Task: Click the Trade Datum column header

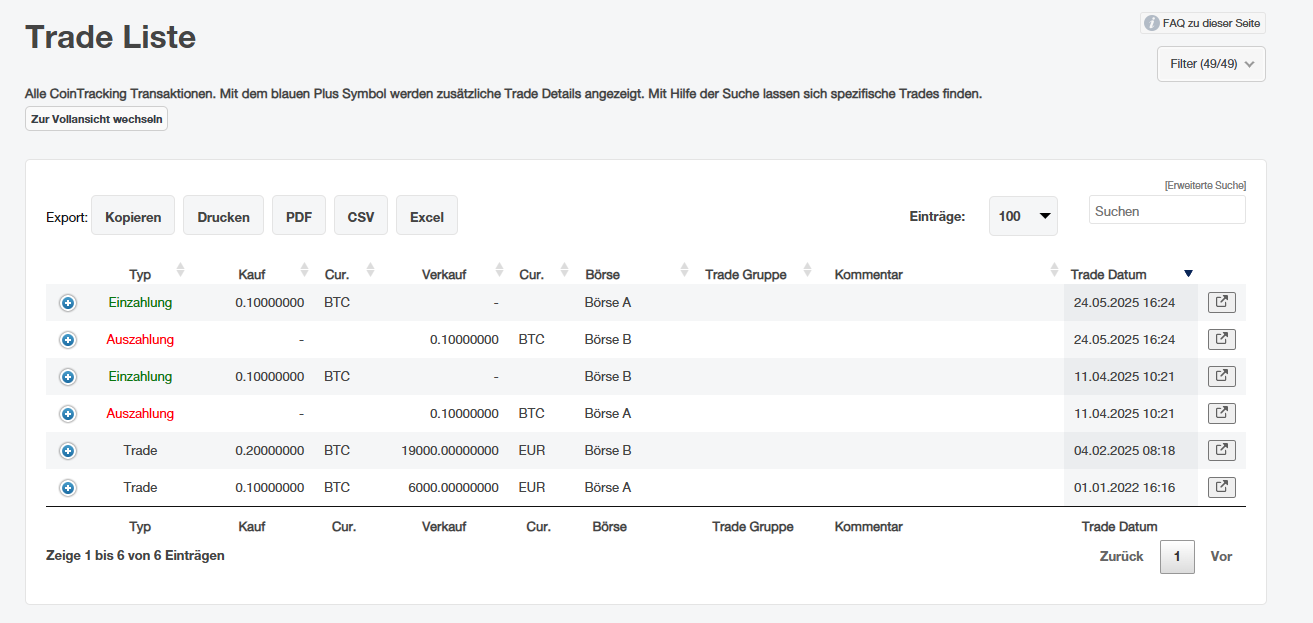Action: (1108, 274)
